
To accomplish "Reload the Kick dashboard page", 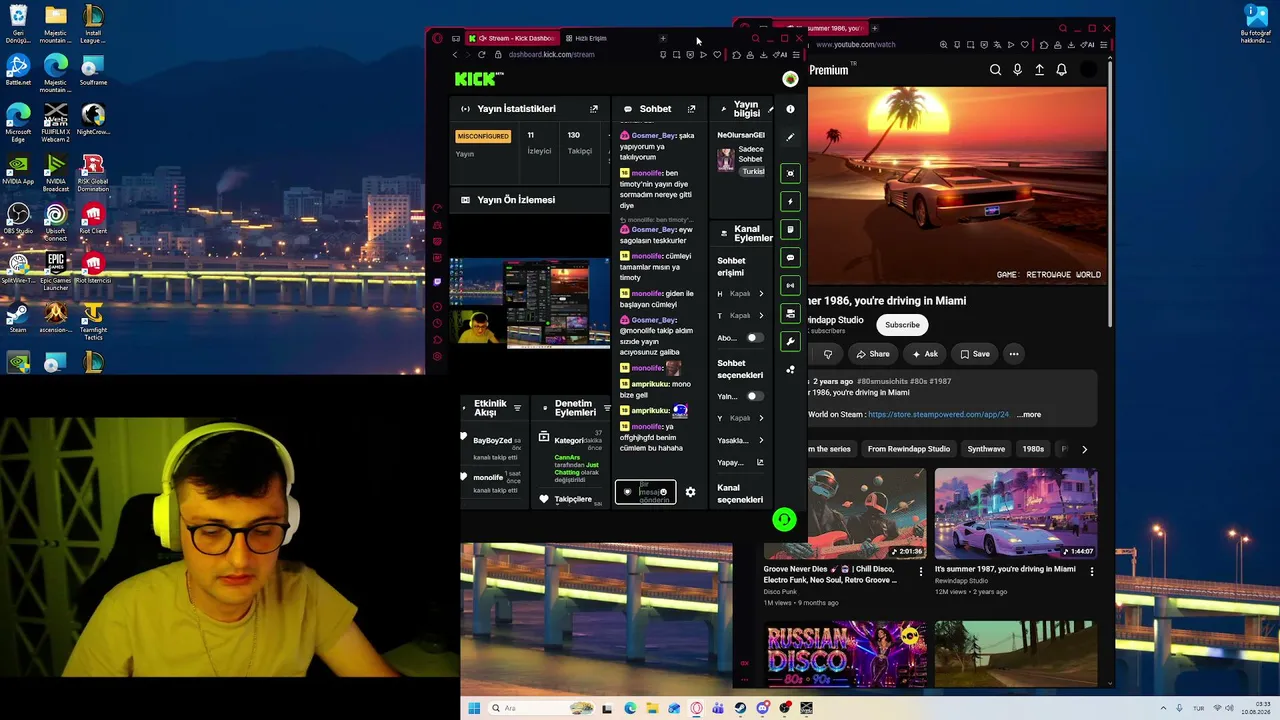I will (481, 55).
